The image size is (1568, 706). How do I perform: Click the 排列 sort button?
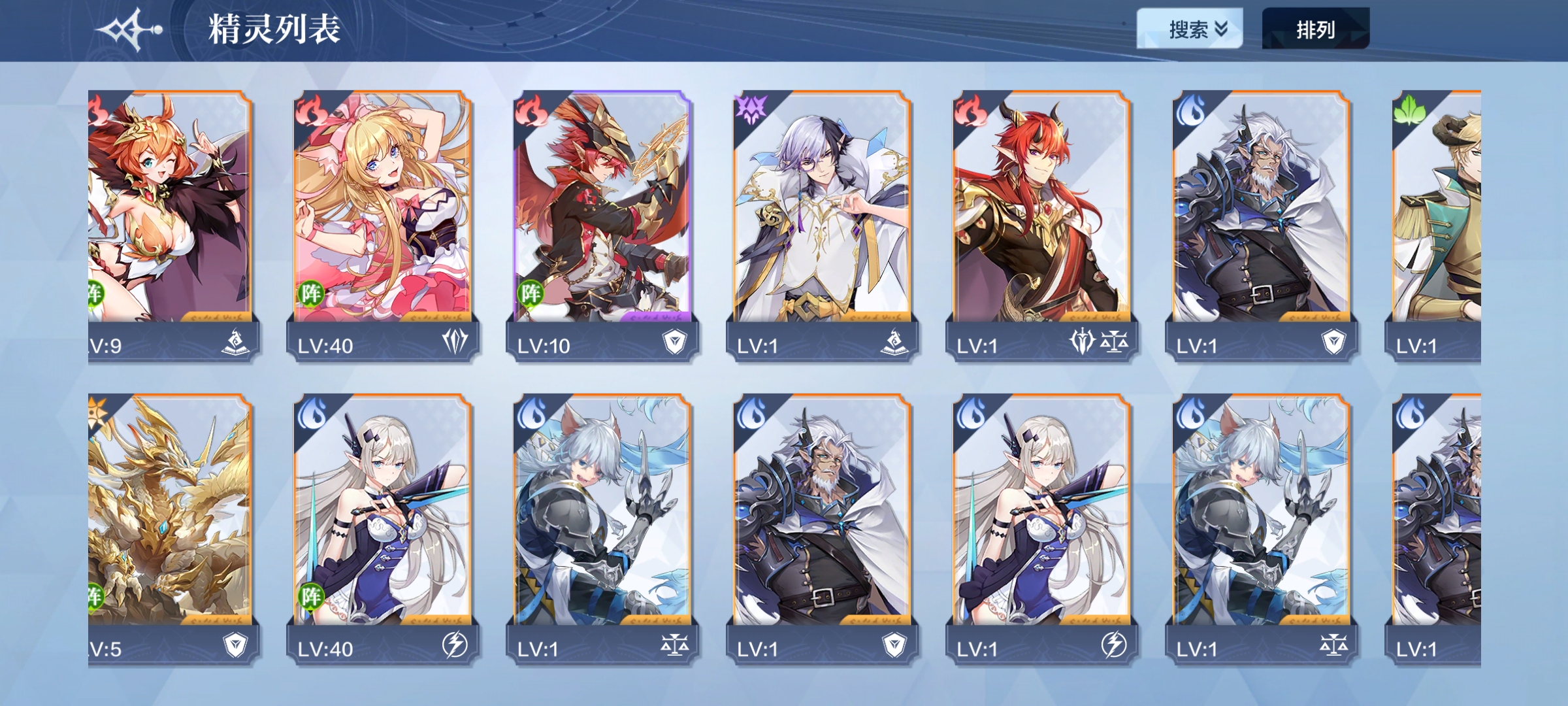(x=1315, y=29)
